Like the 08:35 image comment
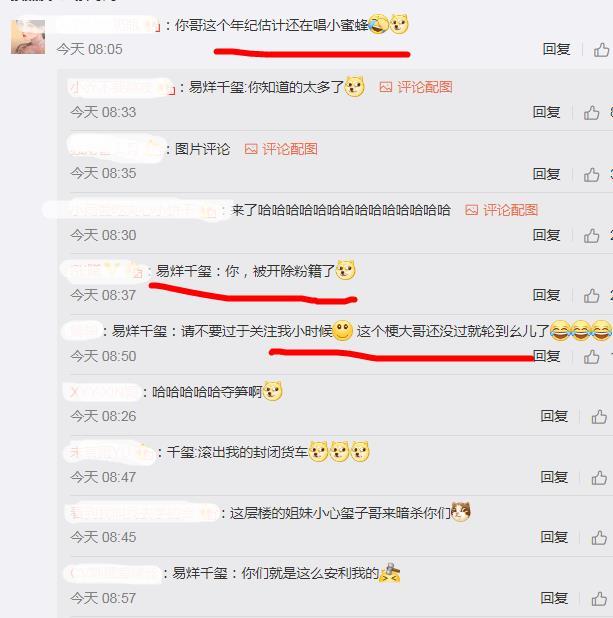Screen dimensions: 613x618 coord(591,174)
